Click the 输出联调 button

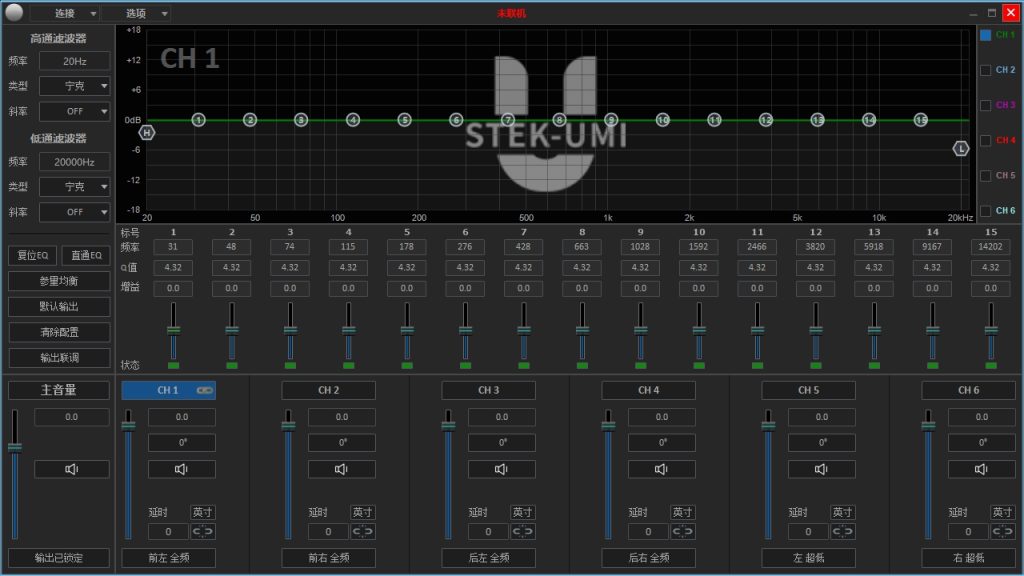[x=59, y=358]
